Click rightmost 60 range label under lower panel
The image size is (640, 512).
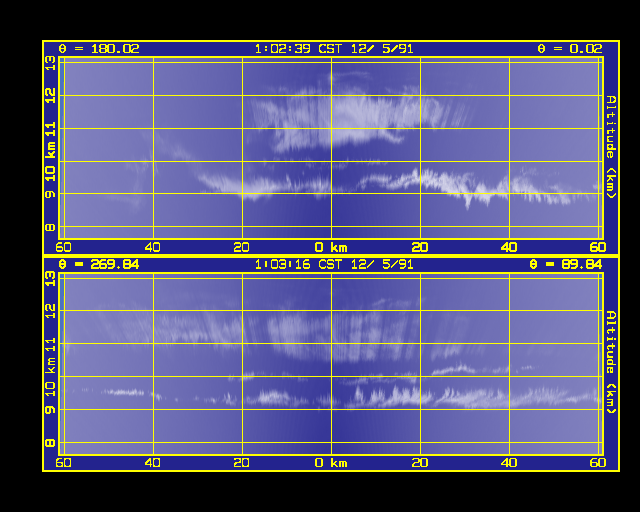[598, 463]
